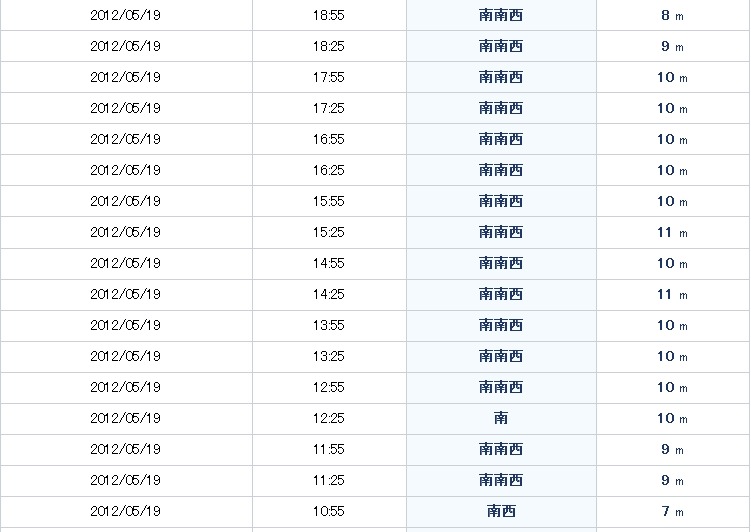Viewport: 751px width, 532px height.
Task: Click the 11 m value at 14:25
Action: tap(672, 294)
